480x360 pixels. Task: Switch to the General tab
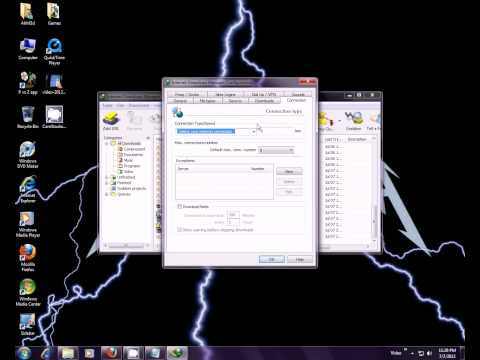point(180,101)
